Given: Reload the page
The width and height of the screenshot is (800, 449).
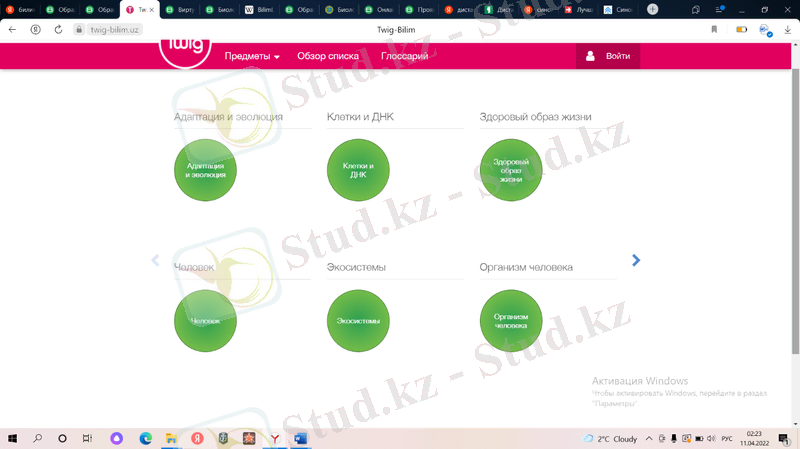Looking at the screenshot, I should click(58, 30).
